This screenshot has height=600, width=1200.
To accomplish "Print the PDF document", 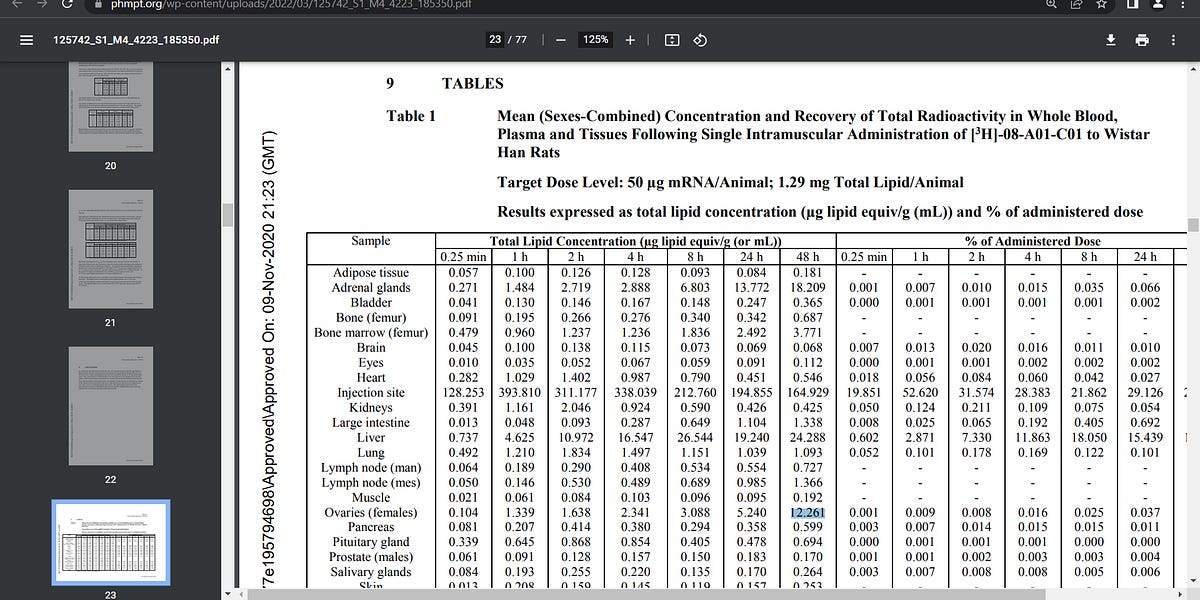I will pos(1142,40).
